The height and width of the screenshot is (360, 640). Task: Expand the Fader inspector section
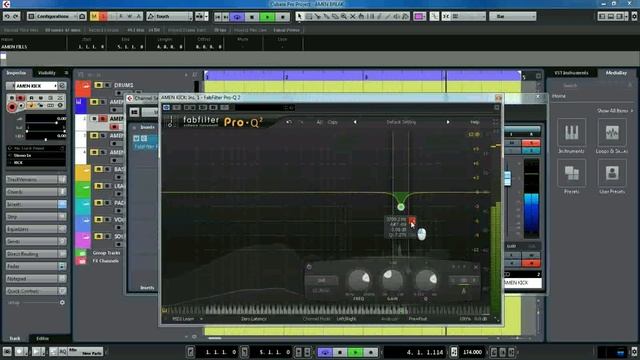[x=36, y=266]
